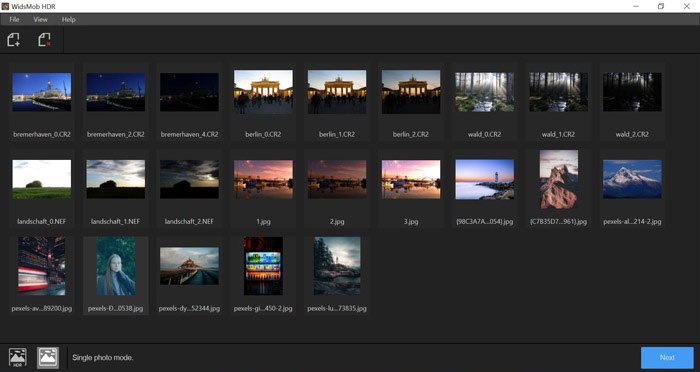700x372 pixels.
Task: Select the pexels-al...214-2.jpg mountain thumbnail
Action: (632, 179)
